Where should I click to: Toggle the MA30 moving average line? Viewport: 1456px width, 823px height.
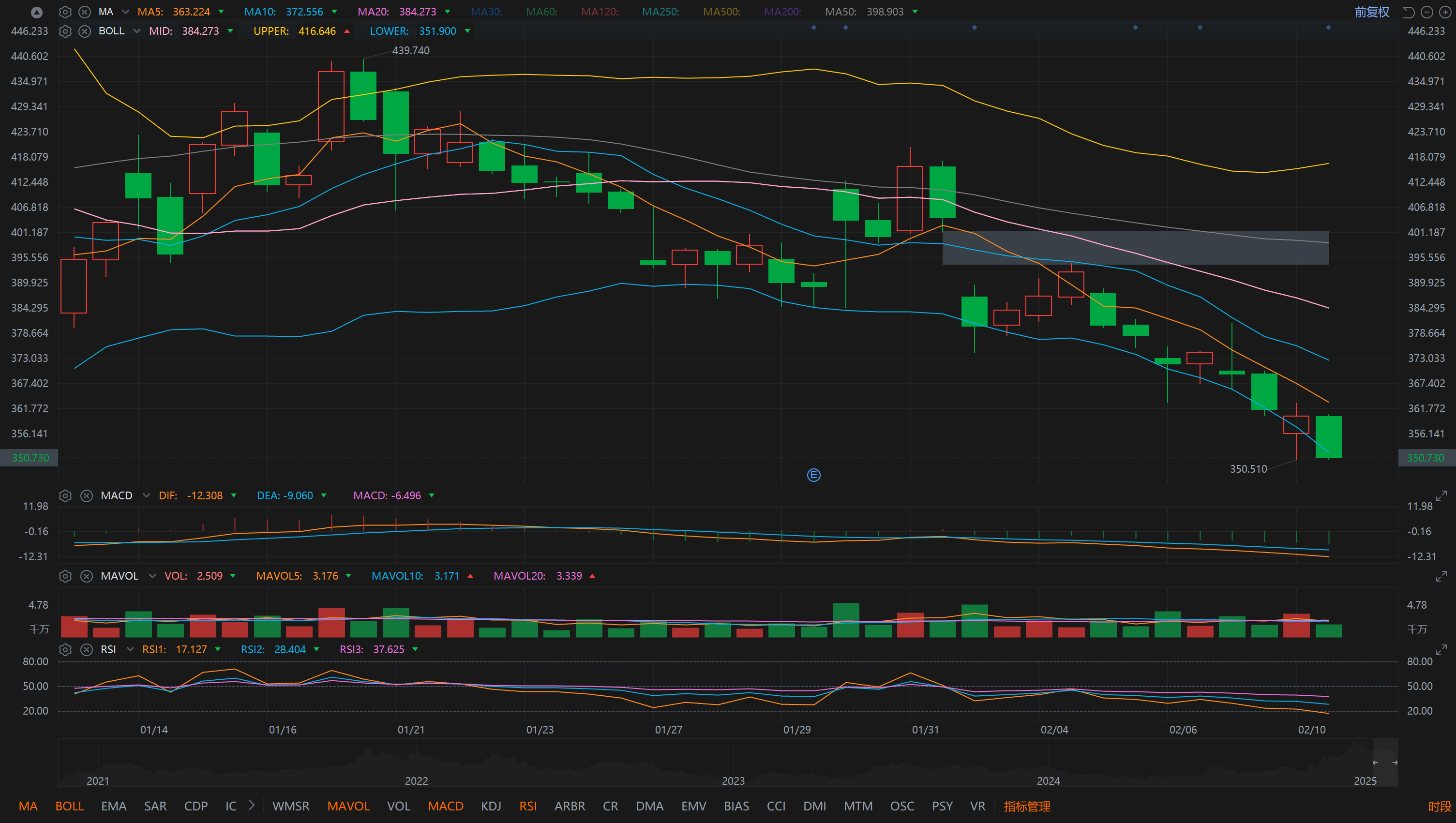pos(486,12)
